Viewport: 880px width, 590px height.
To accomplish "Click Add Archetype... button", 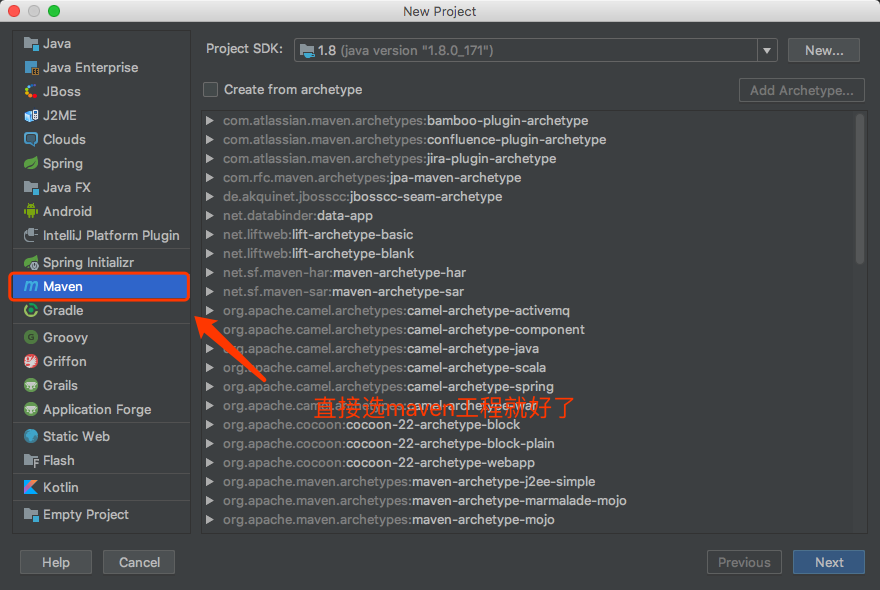I will pyautogui.click(x=801, y=90).
